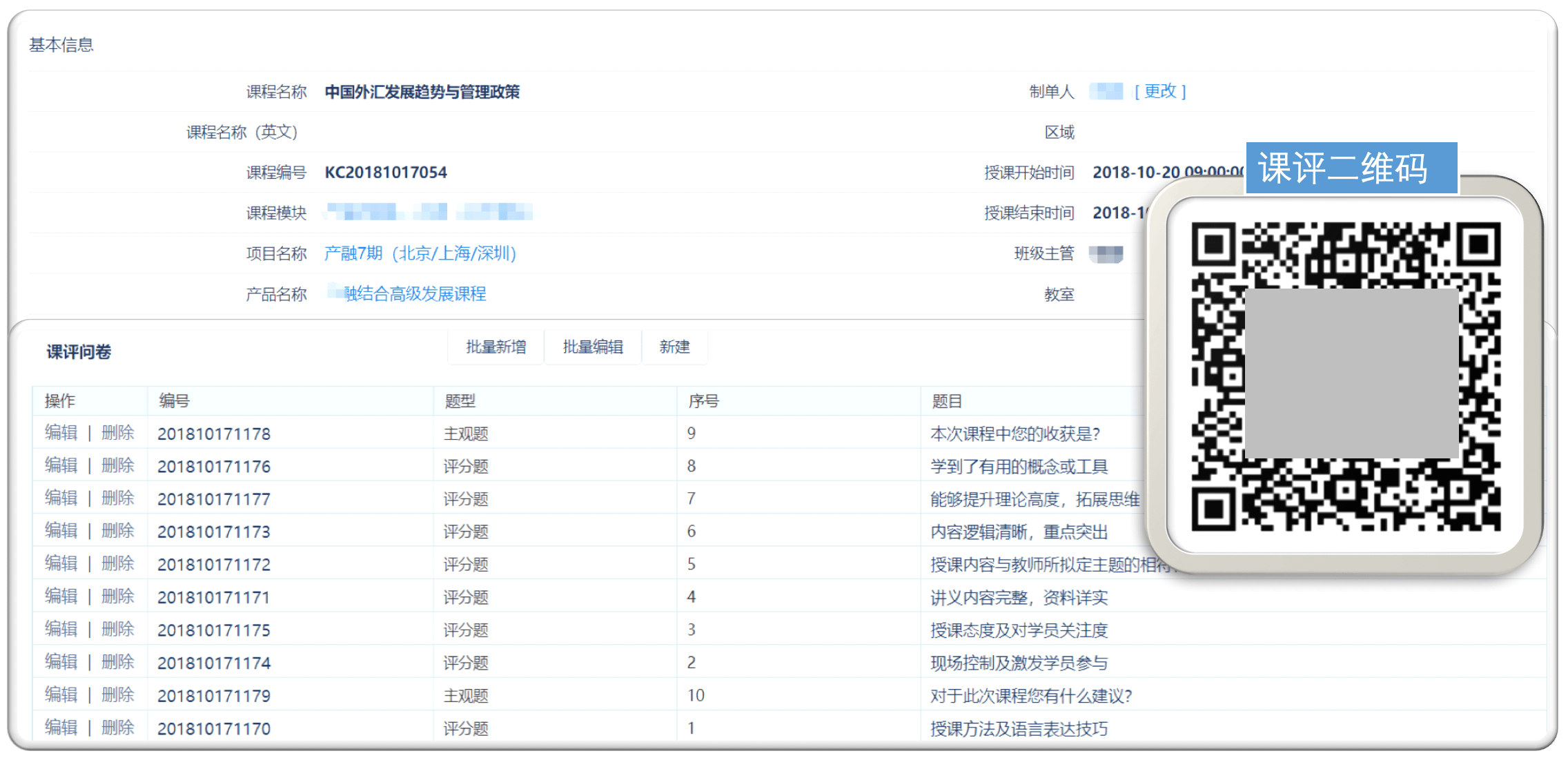Click question 学到了有用的概念或工具
The image size is (1568, 758).
[x=1019, y=467]
